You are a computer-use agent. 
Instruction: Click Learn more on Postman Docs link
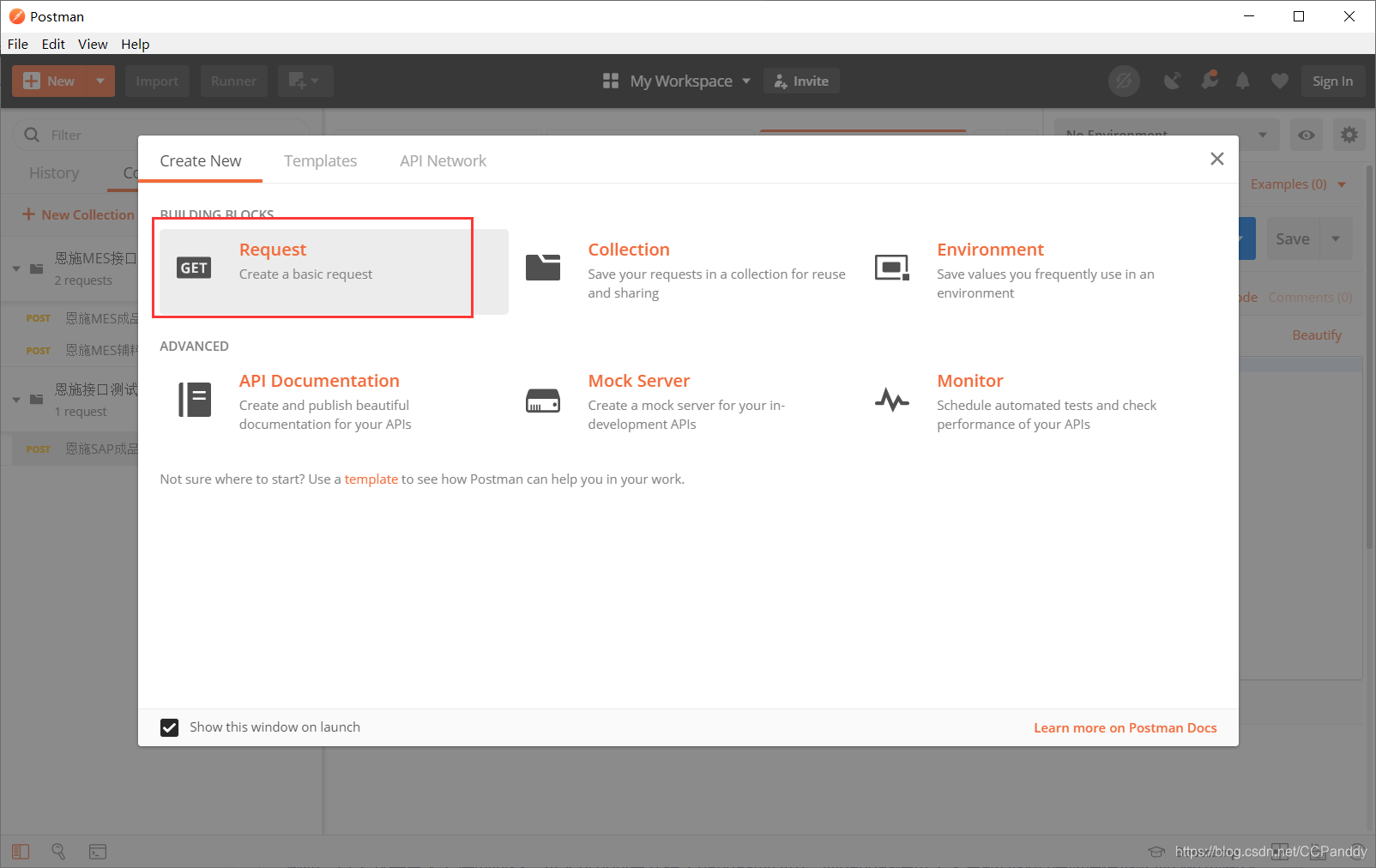(x=1125, y=727)
